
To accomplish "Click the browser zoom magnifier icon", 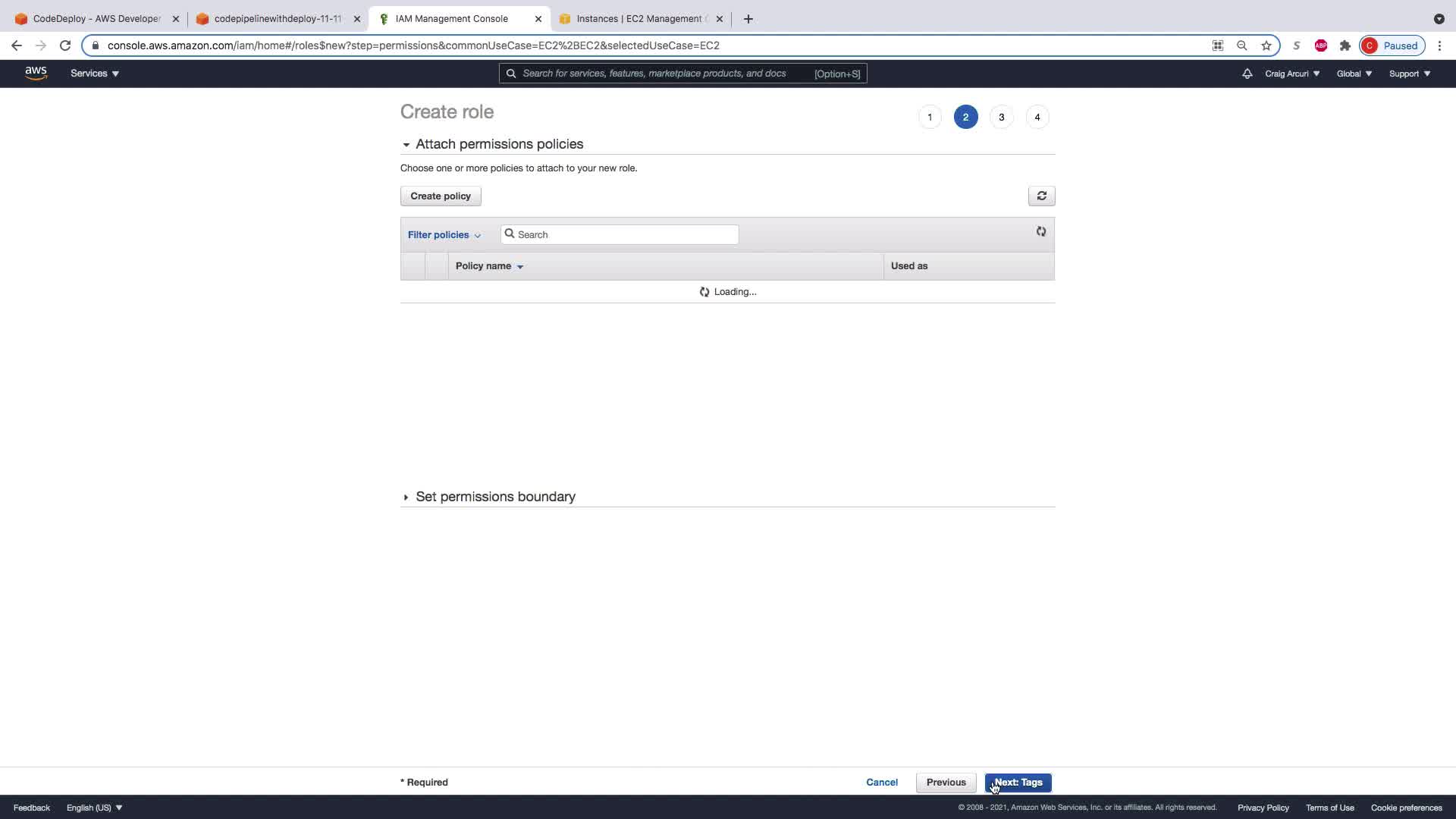I will 1241,45.
